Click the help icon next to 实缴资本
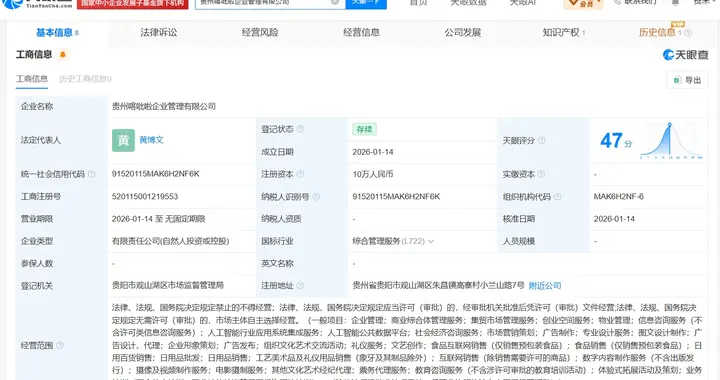The height and width of the screenshot is (380, 720). 541,174
